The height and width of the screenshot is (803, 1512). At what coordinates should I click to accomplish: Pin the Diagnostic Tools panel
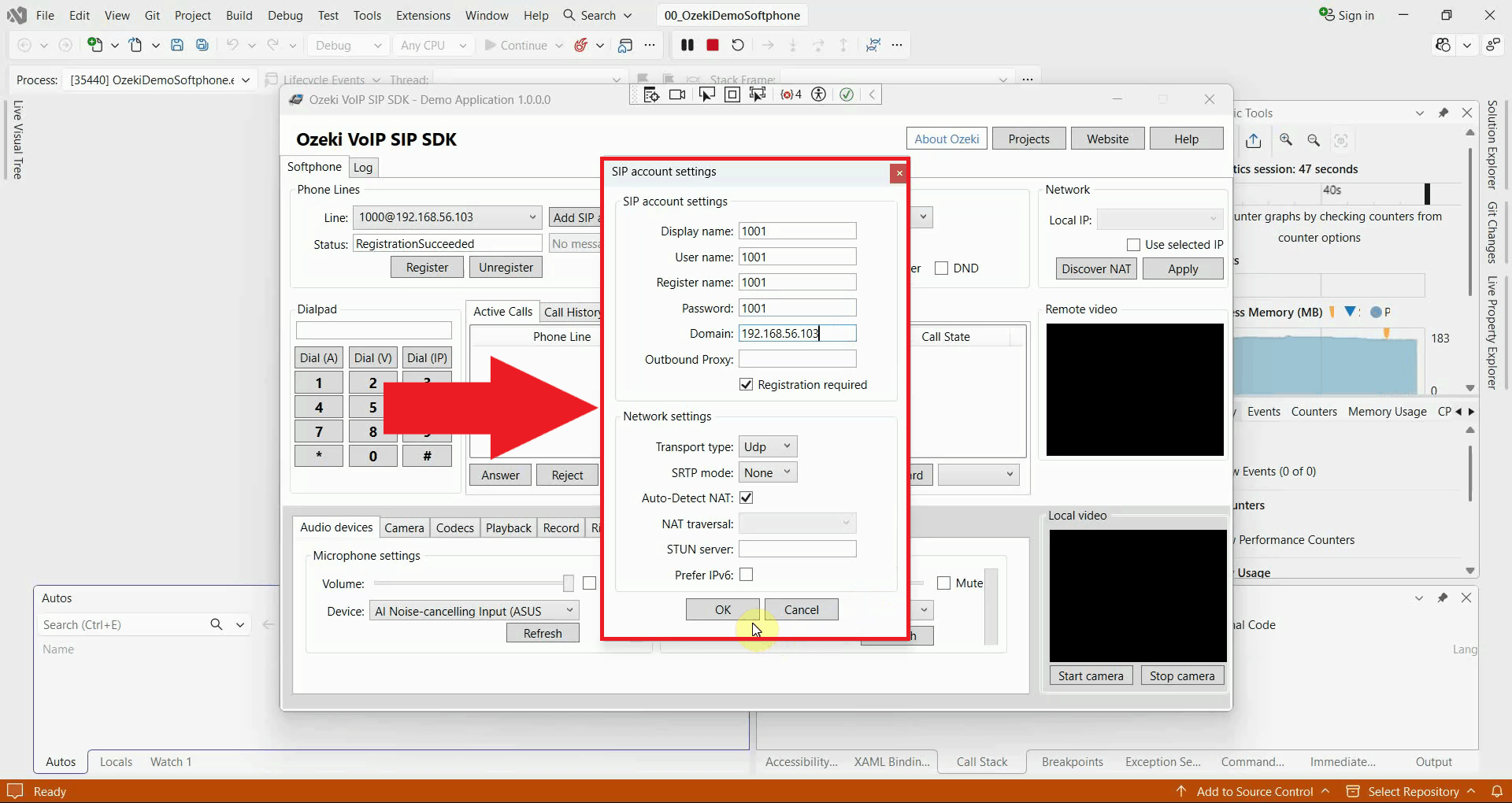pos(1443,113)
